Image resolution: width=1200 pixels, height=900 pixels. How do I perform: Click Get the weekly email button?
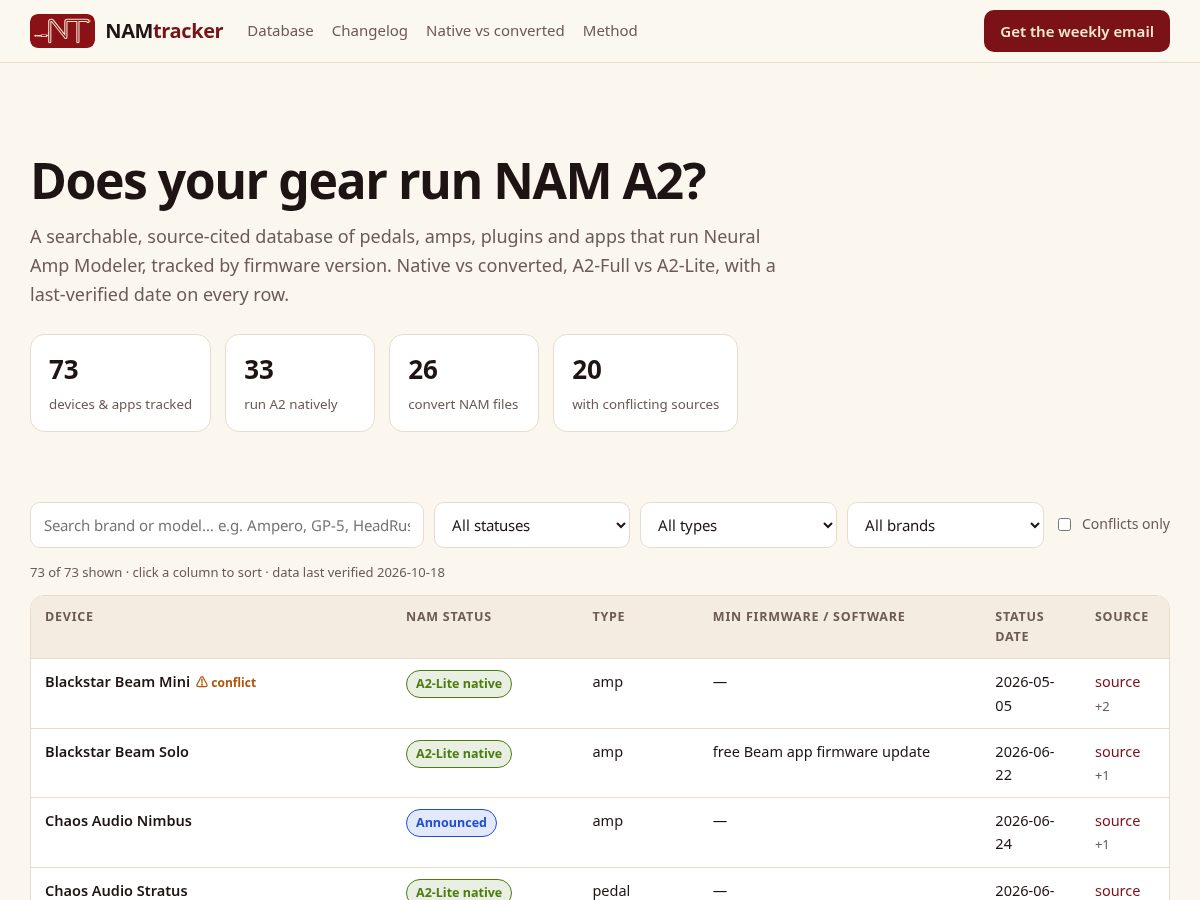(x=1077, y=31)
